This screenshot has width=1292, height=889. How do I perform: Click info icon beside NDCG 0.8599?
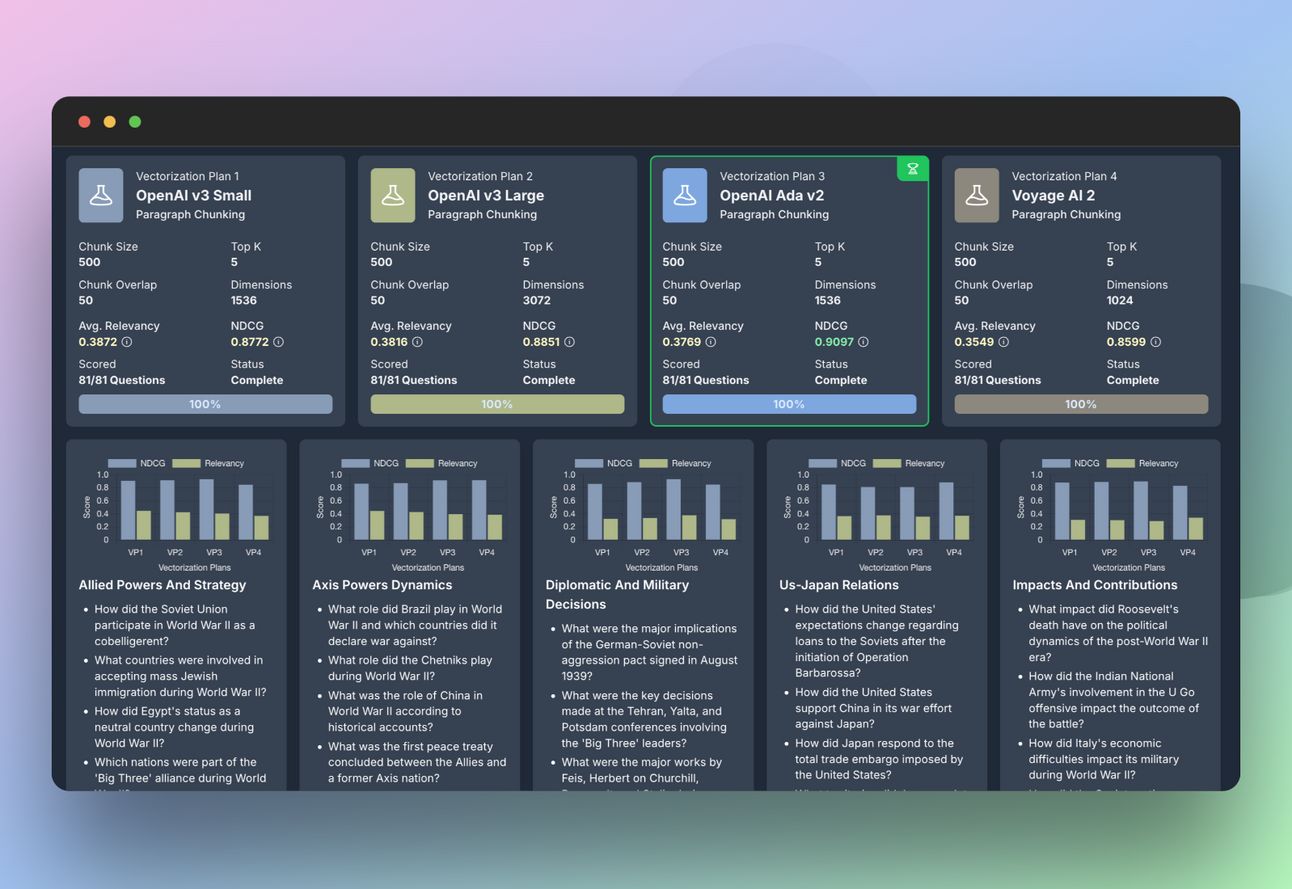click(1155, 342)
